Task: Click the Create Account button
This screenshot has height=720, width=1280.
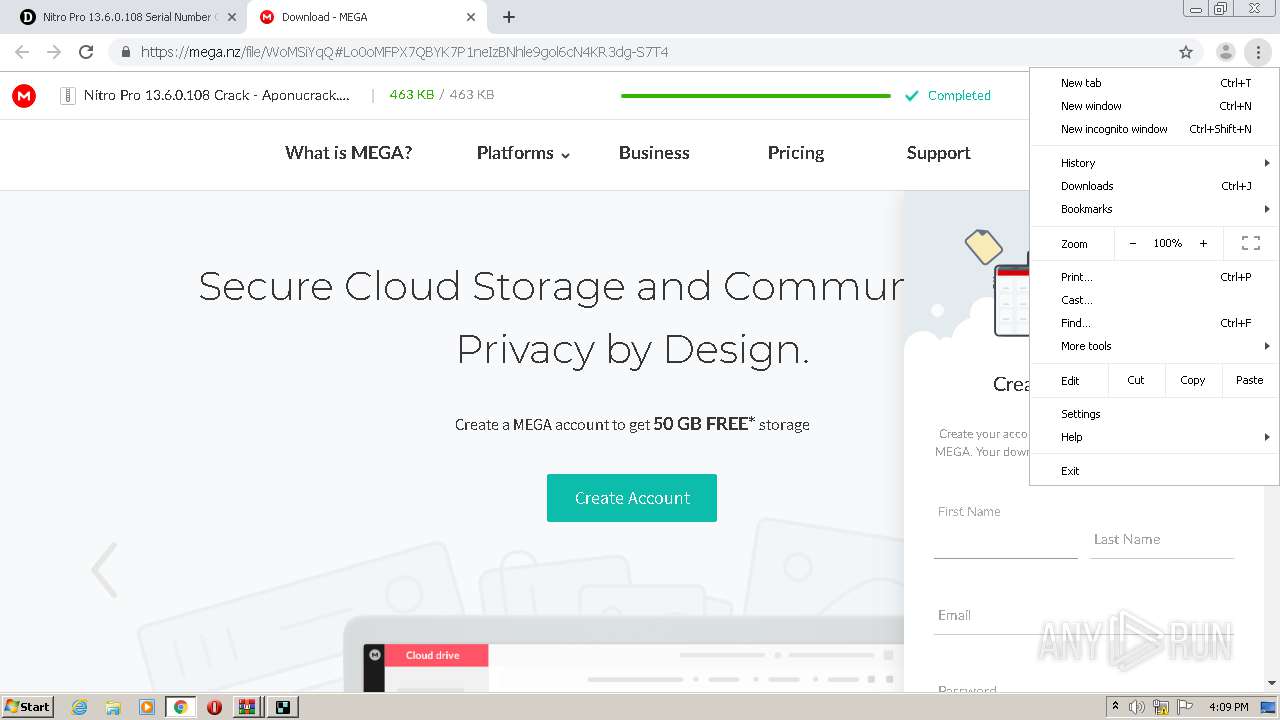Action: 632,498
